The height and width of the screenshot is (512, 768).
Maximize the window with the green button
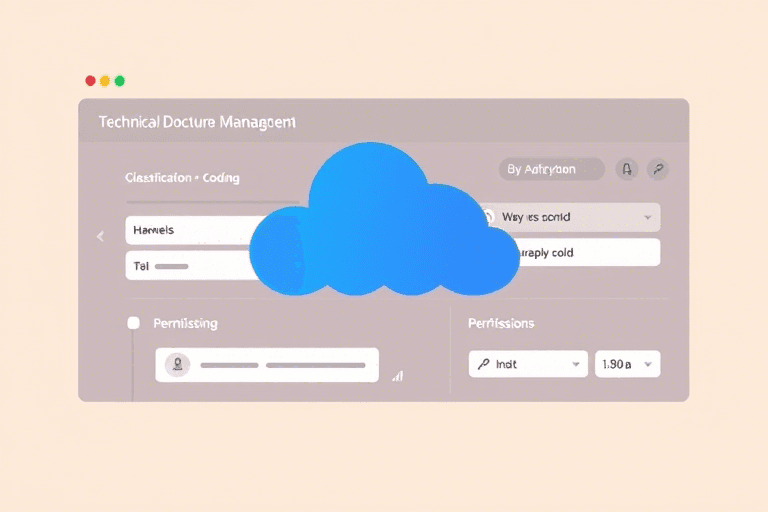click(120, 80)
